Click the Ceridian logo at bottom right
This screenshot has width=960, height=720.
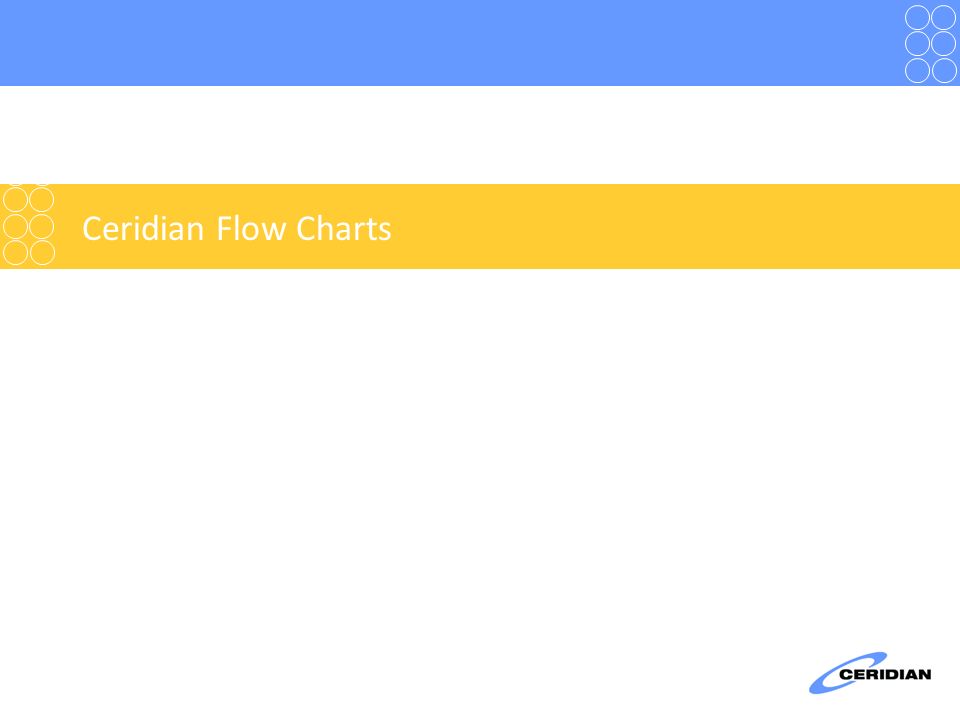click(x=870, y=673)
